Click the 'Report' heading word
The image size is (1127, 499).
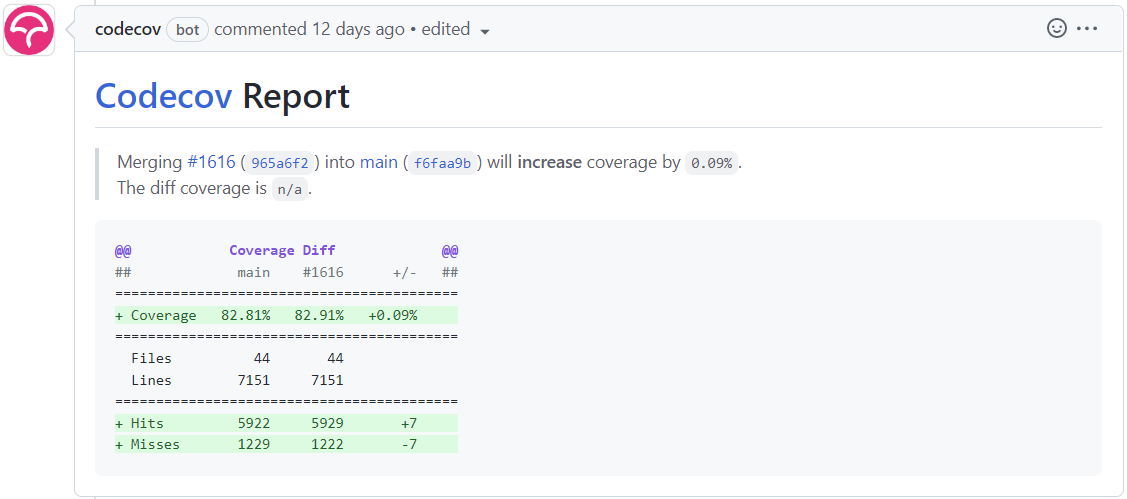click(296, 96)
